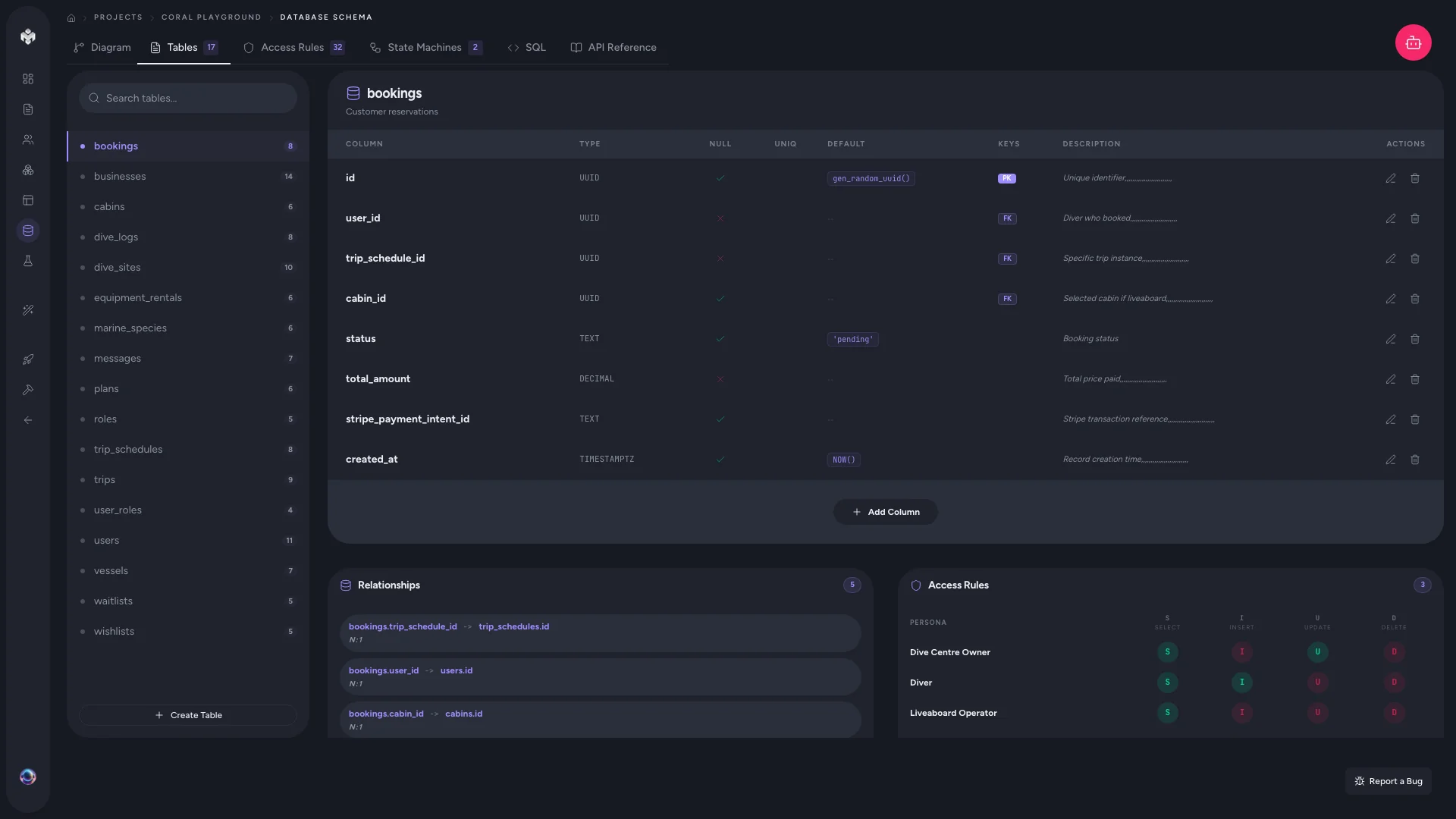
Task: Click the Report a Bug button
Action: click(1388, 781)
